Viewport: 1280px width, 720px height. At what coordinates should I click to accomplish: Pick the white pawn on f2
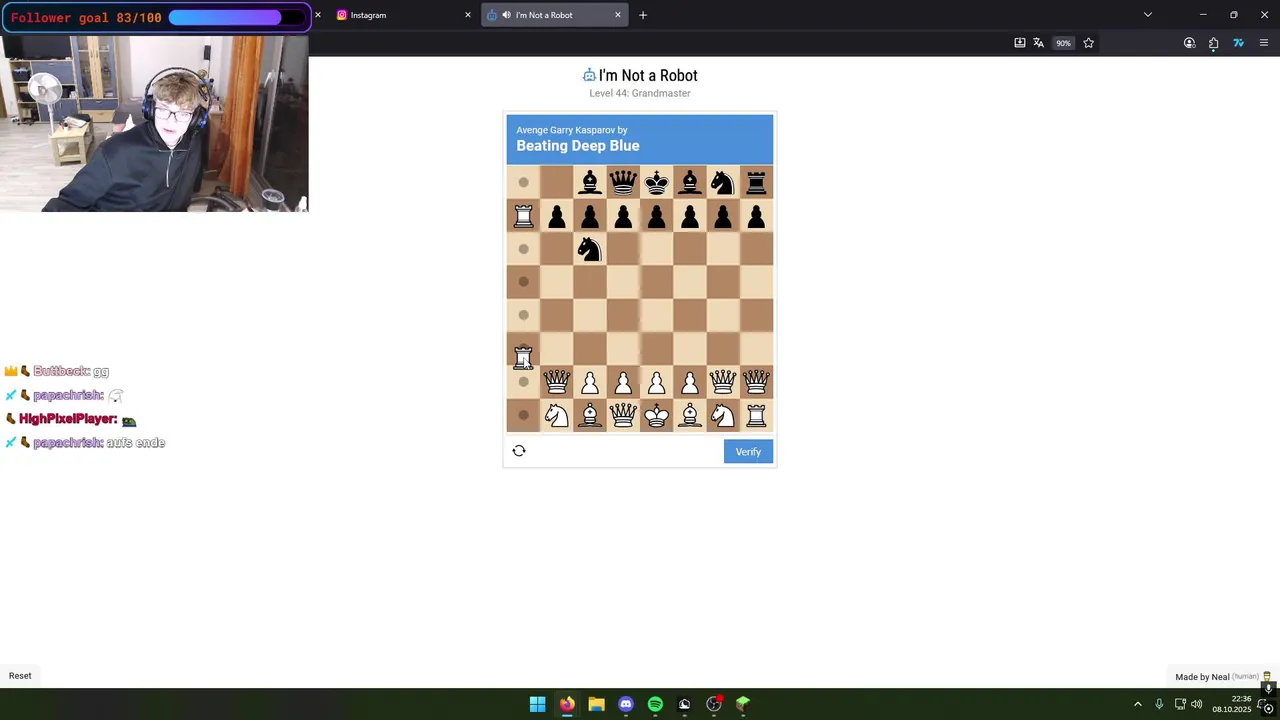coord(690,382)
